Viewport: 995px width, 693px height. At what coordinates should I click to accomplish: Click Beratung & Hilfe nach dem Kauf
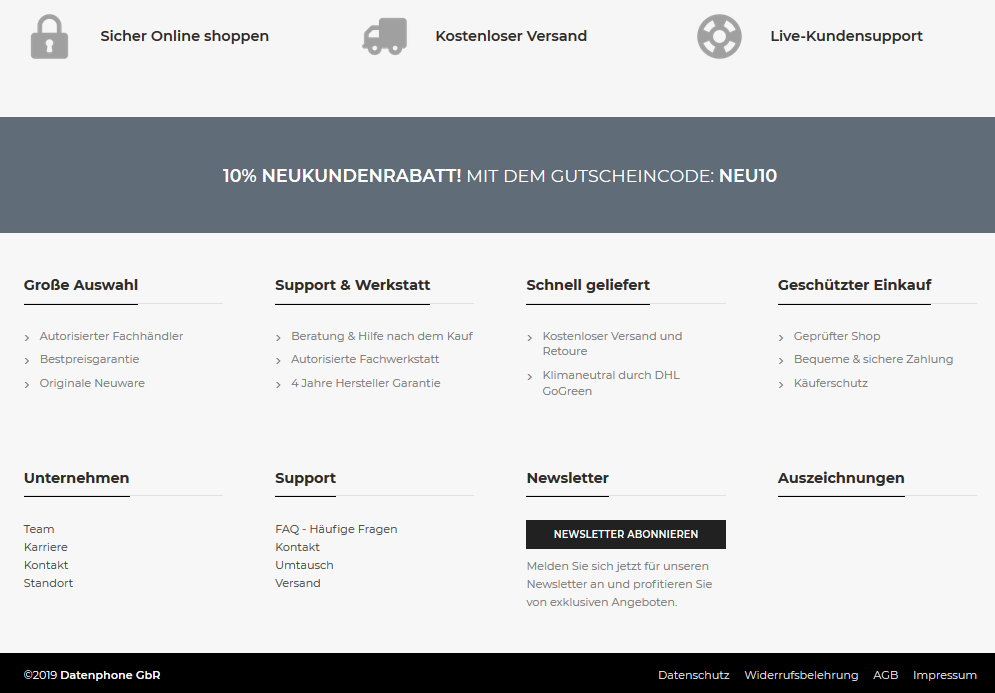381,336
